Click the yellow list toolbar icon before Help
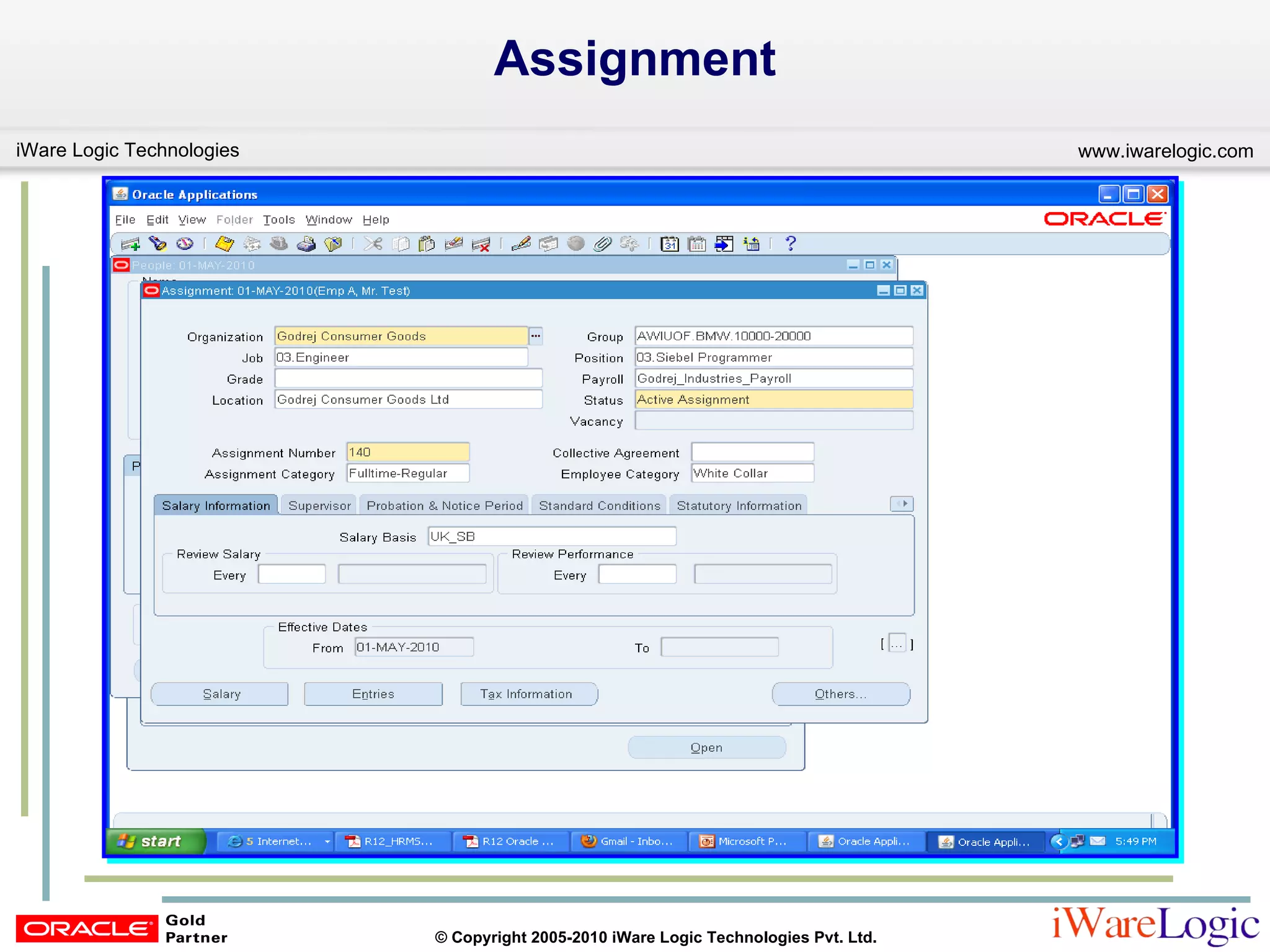 pyautogui.click(x=752, y=244)
